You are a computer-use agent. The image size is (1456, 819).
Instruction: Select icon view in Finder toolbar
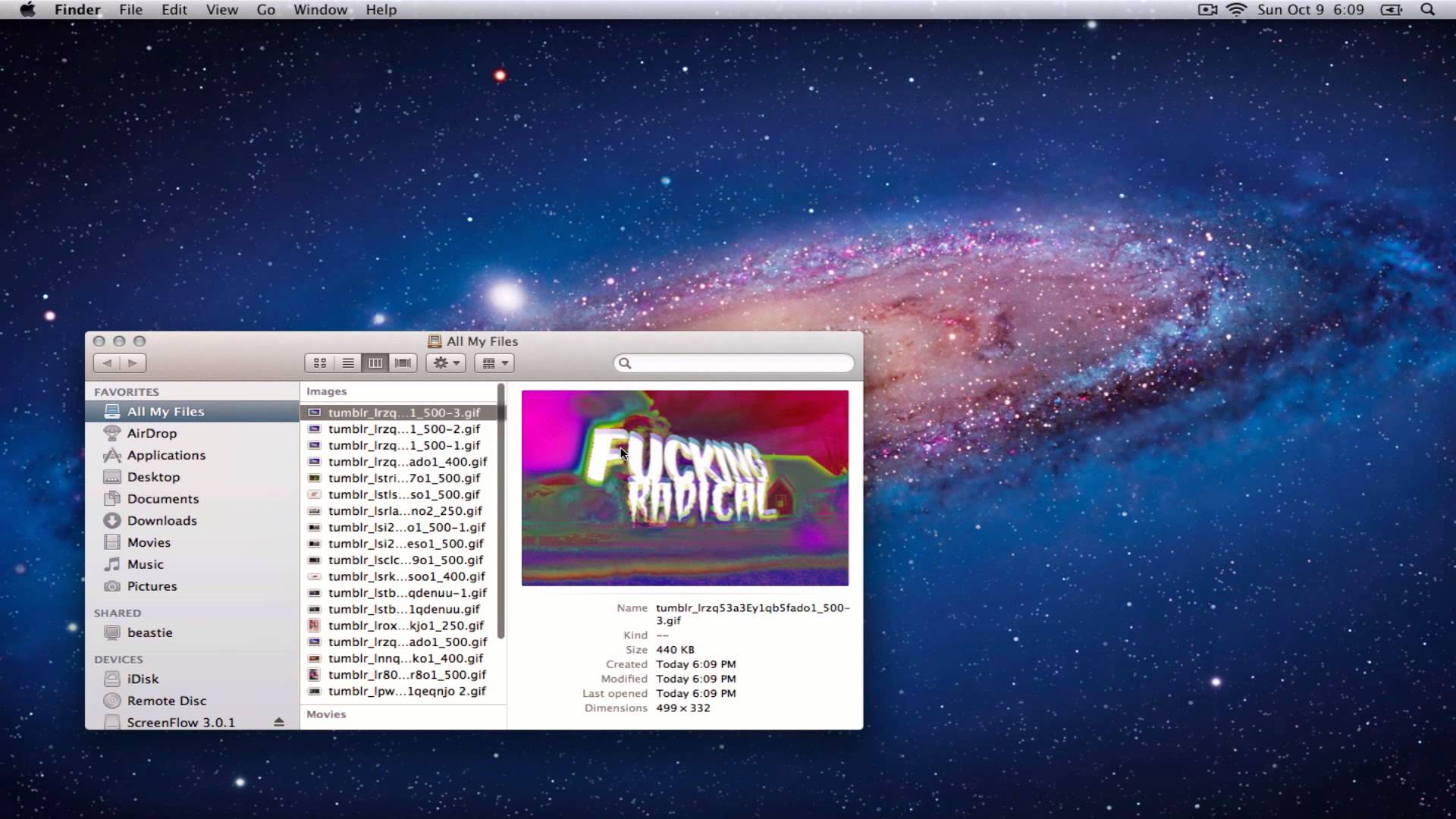[x=320, y=363]
